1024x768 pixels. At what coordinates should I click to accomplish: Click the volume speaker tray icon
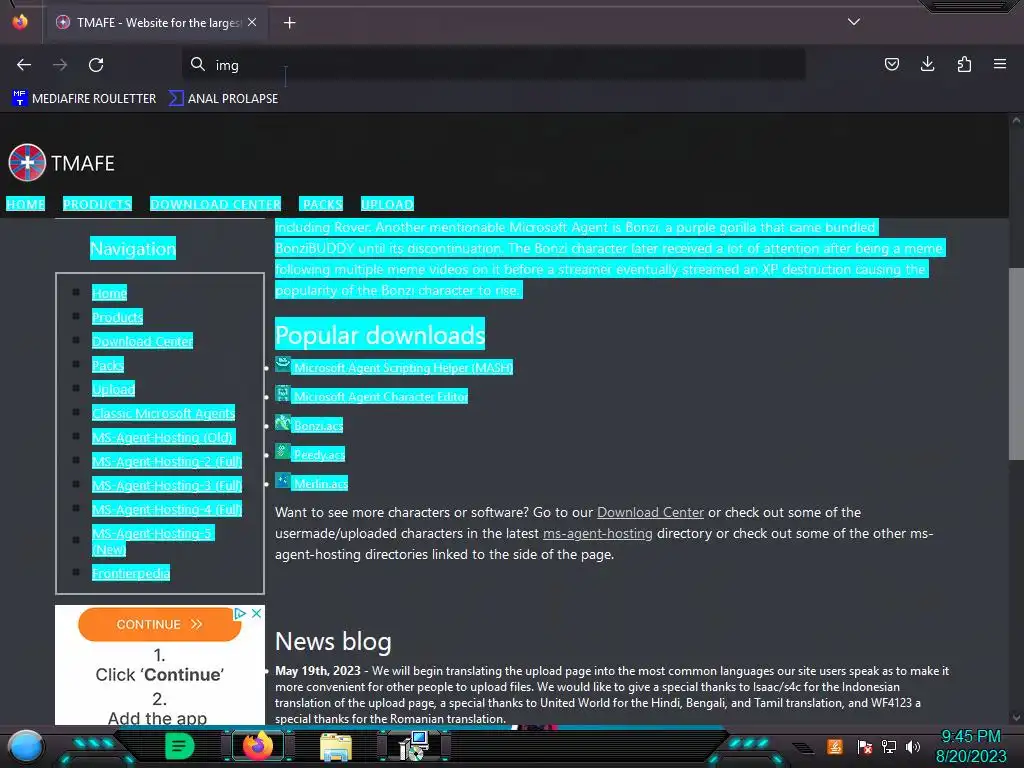click(x=913, y=746)
